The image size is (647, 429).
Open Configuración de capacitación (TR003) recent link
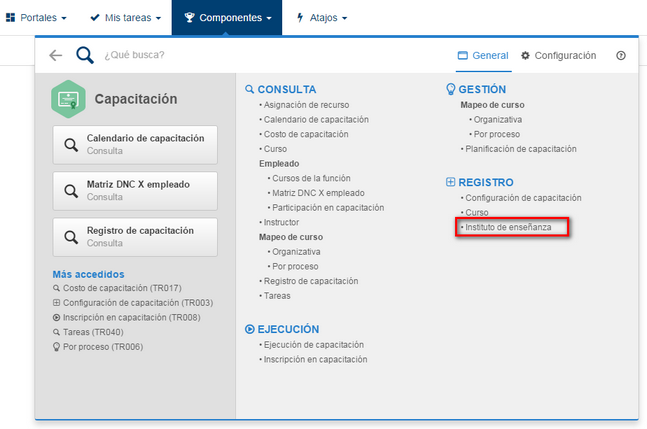pos(133,303)
